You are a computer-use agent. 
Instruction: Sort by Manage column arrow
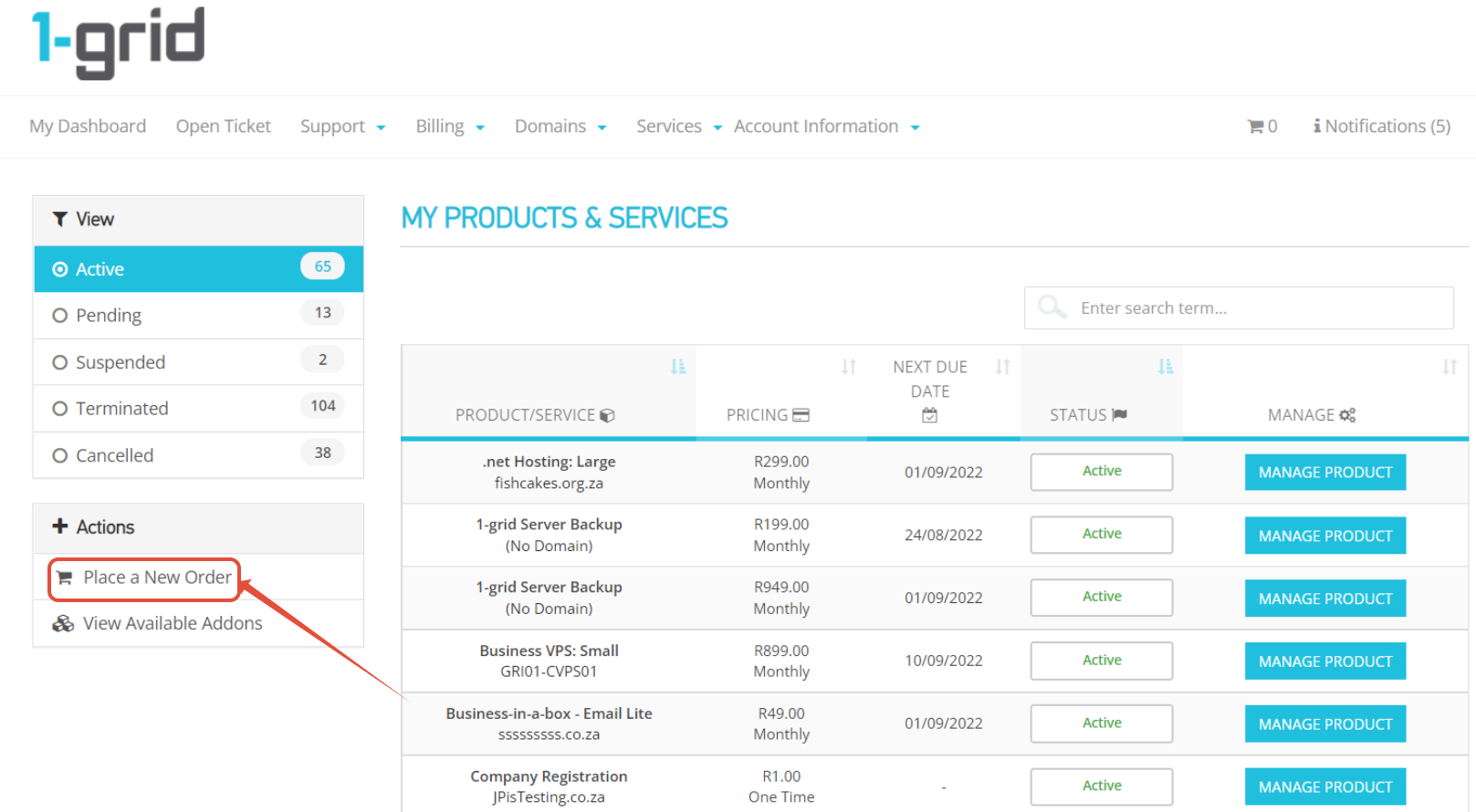1450,367
